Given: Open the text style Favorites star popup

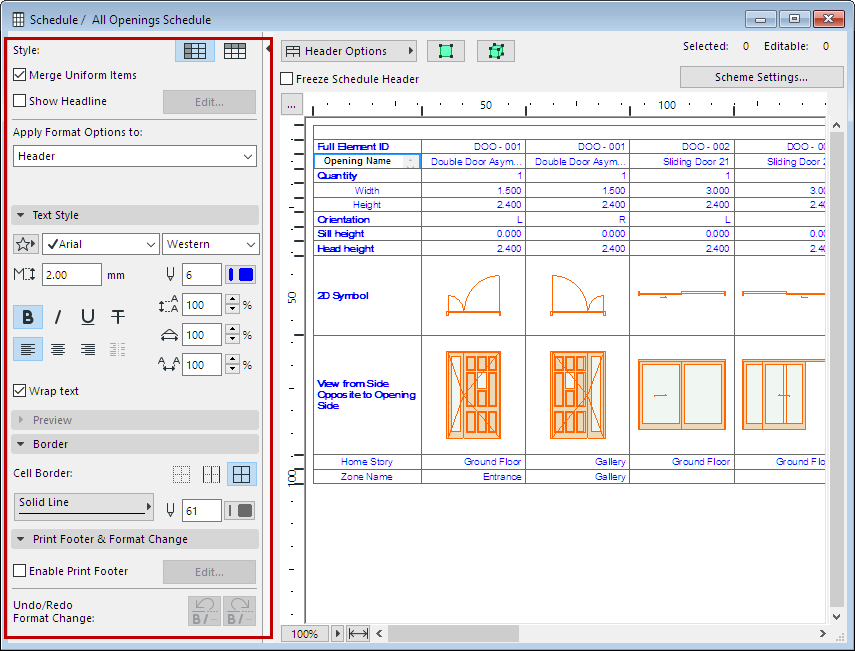Looking at the screenshot, I should point(26,243).
